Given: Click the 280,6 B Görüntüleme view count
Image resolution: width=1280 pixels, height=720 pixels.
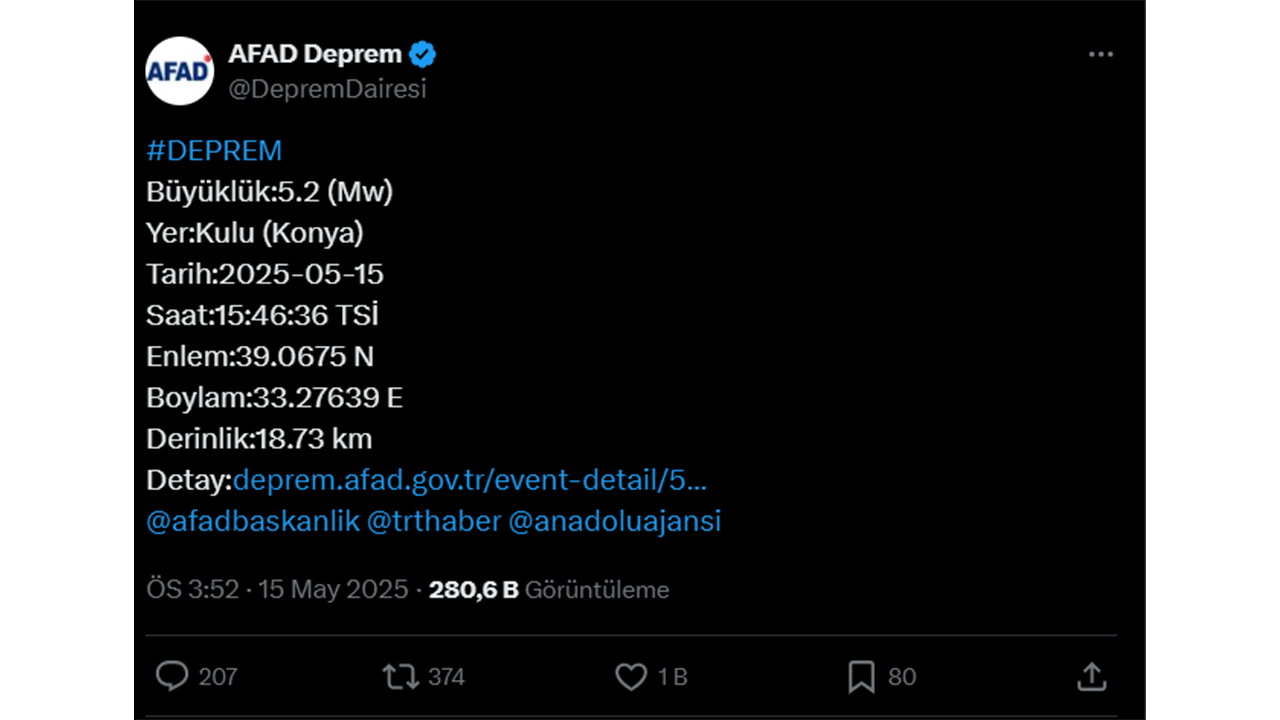Looking at the screenshot, I should coord(549,590).
